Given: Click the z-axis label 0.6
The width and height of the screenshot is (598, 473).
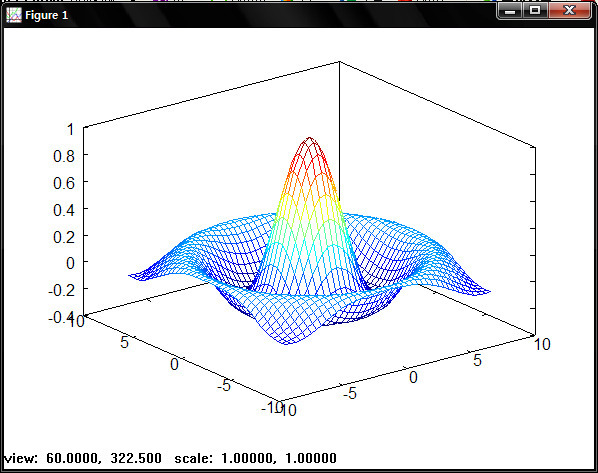Looking at the screenshot, I should pos(64,183).
